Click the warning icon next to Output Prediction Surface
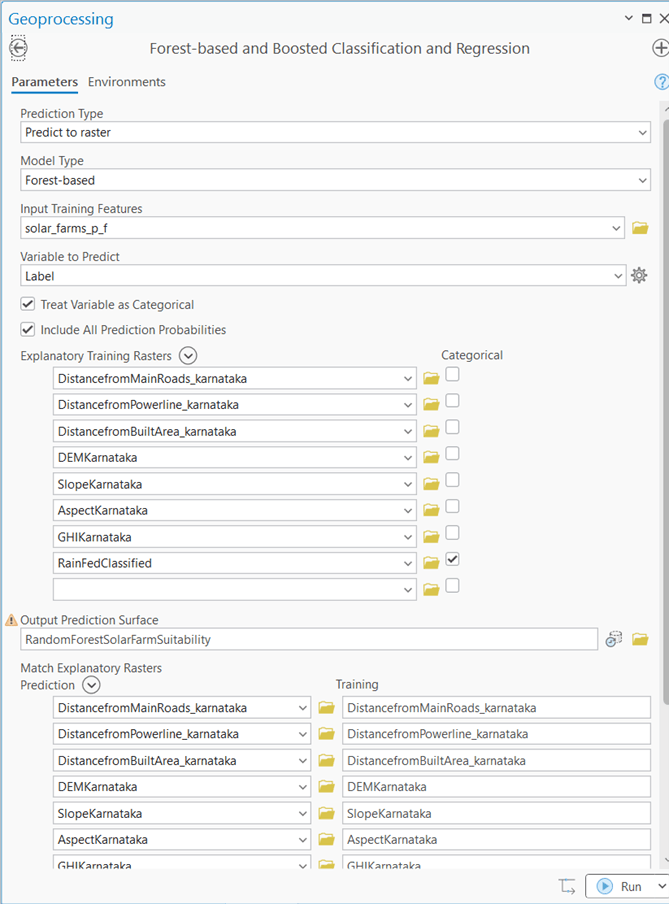Image resolution: width=669 pixels, height=904 pixels. (x=12, y=619)
